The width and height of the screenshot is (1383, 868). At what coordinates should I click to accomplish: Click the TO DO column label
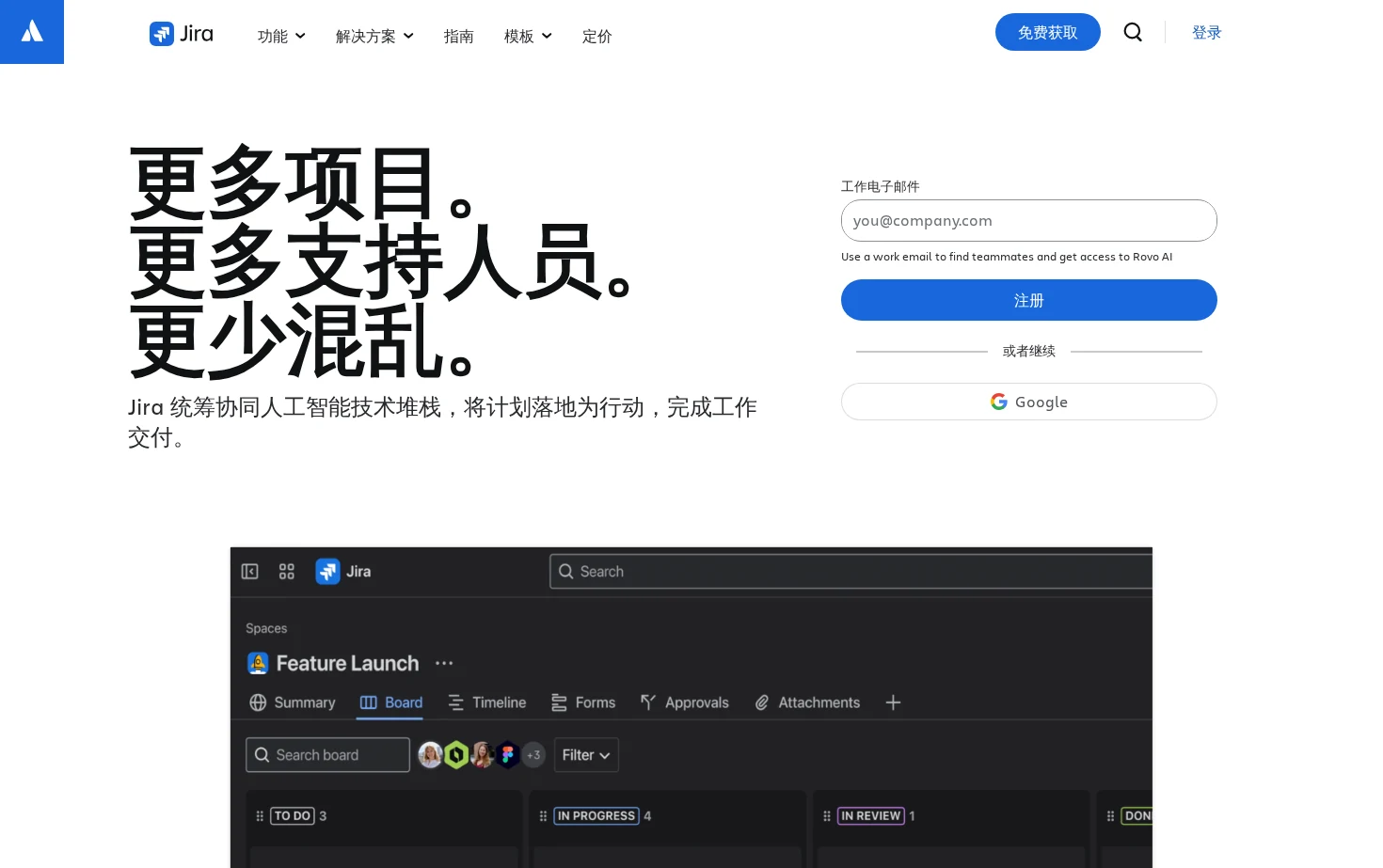[293, 816]
